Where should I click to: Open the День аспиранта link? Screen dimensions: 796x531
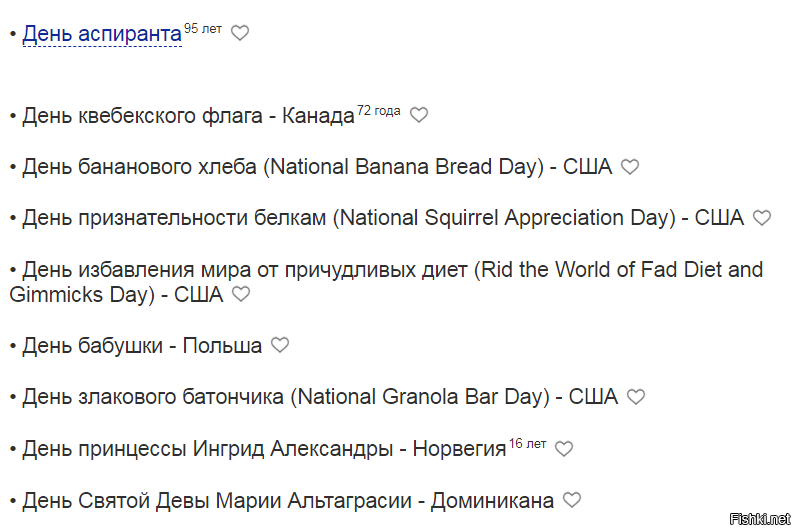click(x=102, y=34)
